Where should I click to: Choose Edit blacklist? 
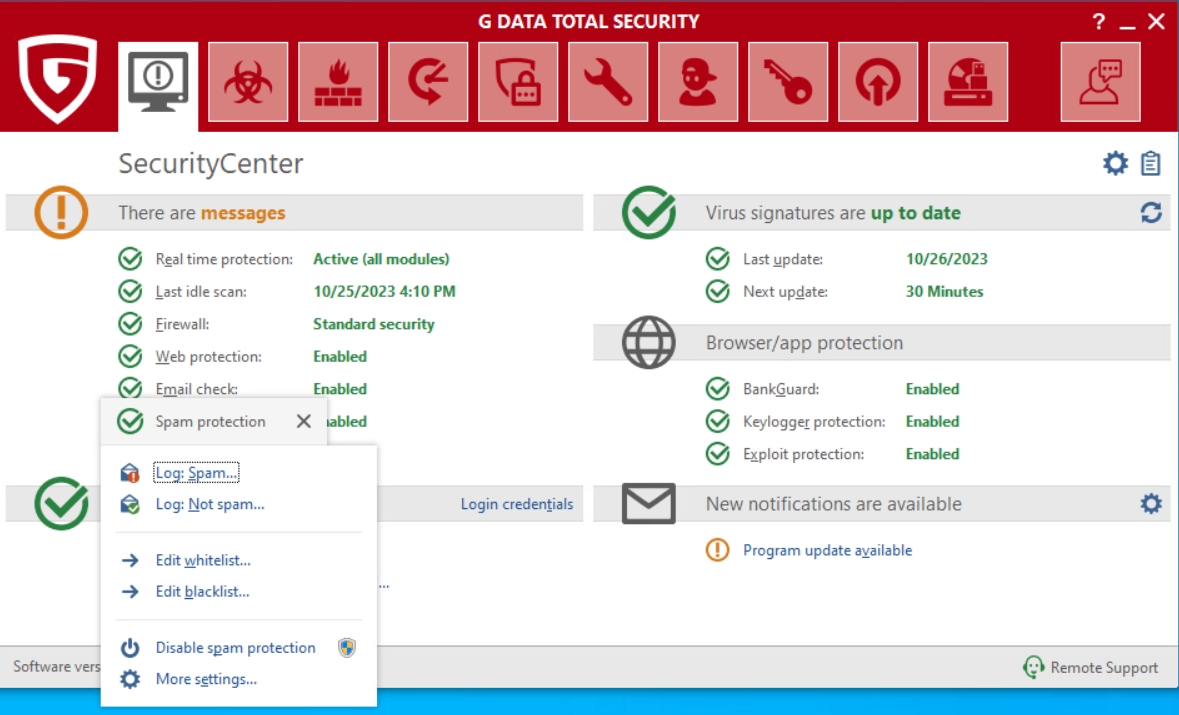202,592
